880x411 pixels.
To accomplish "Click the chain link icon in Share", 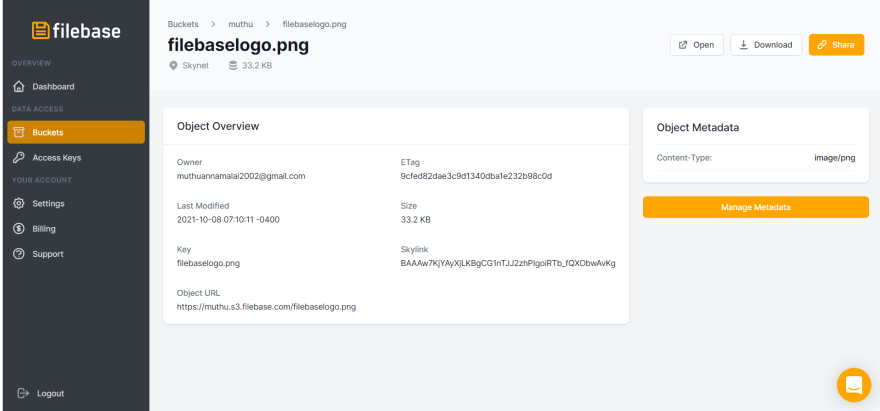I will 822,45.
